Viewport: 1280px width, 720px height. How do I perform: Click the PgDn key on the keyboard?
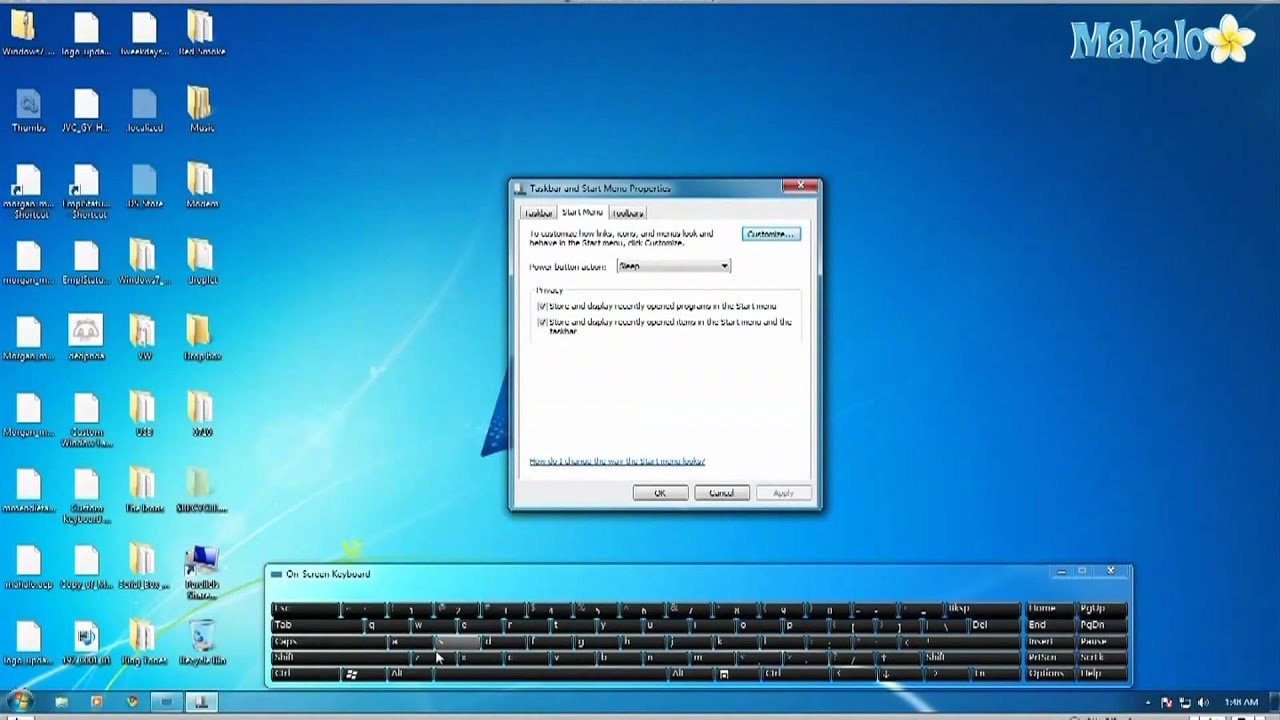pyautogui.click(x=1103, y=625)
